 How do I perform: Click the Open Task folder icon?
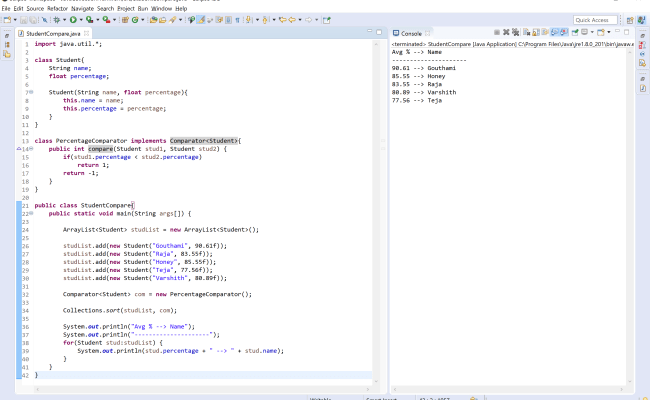[x=162, y=20]
